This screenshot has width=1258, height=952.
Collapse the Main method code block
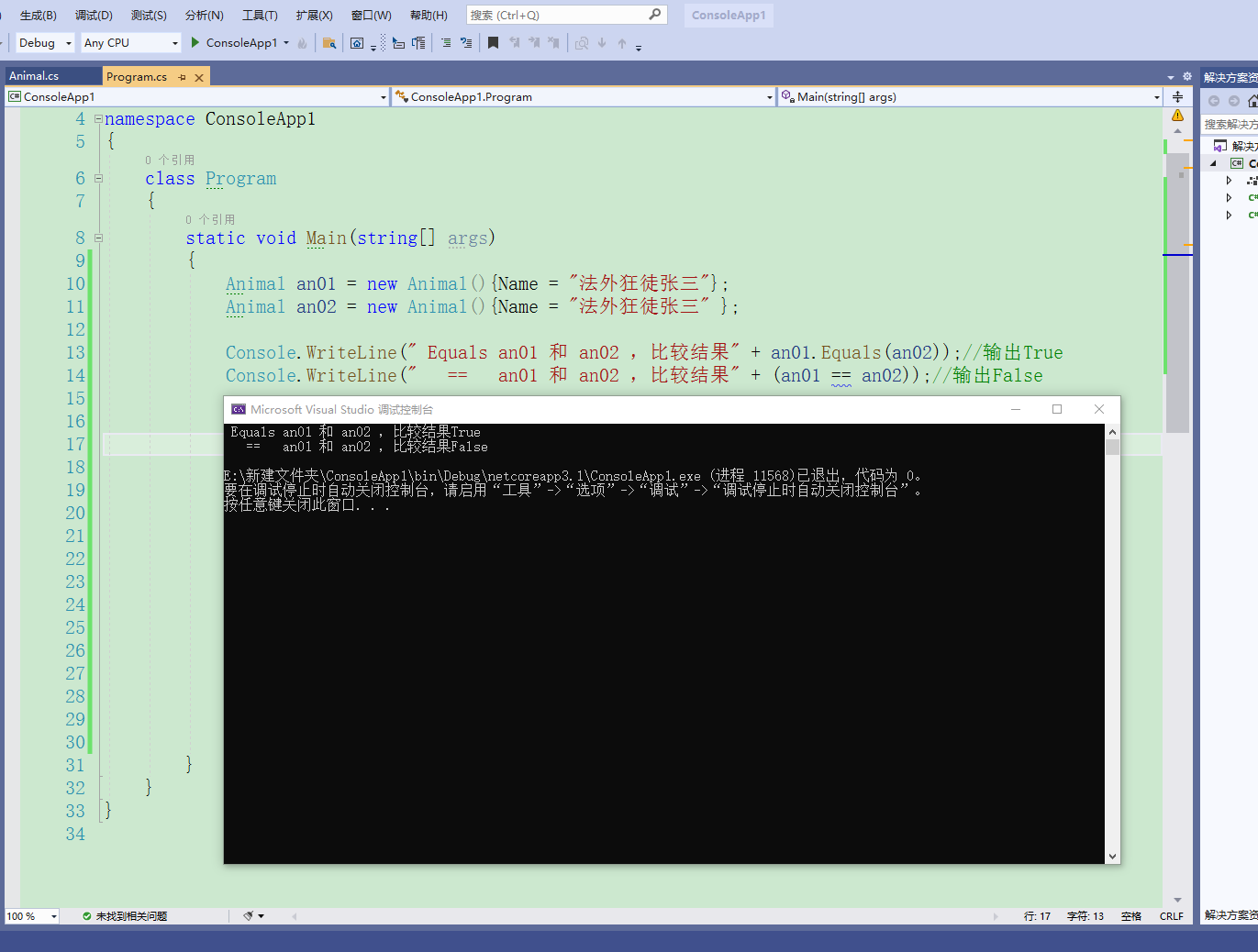tap(98, 238)
